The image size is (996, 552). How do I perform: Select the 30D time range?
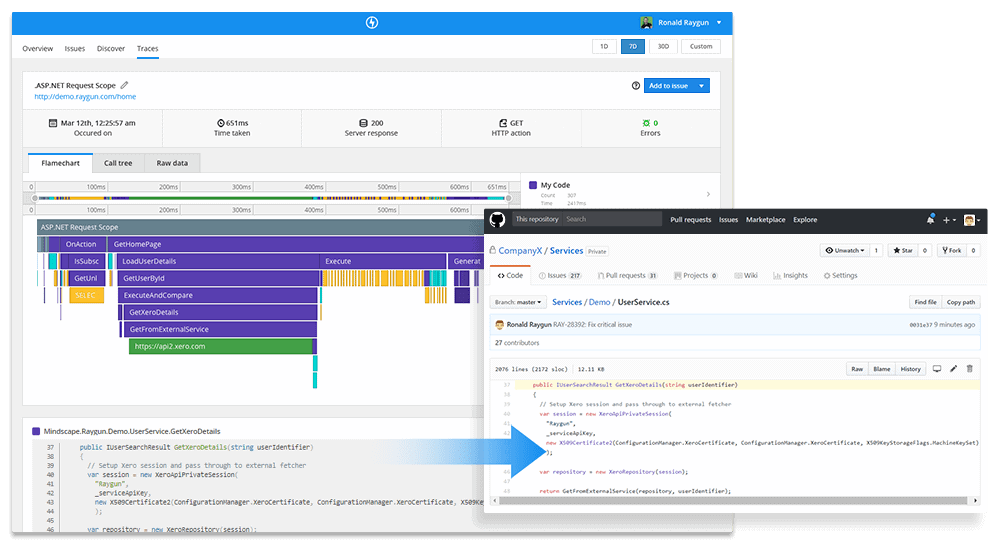click(663, 46)
